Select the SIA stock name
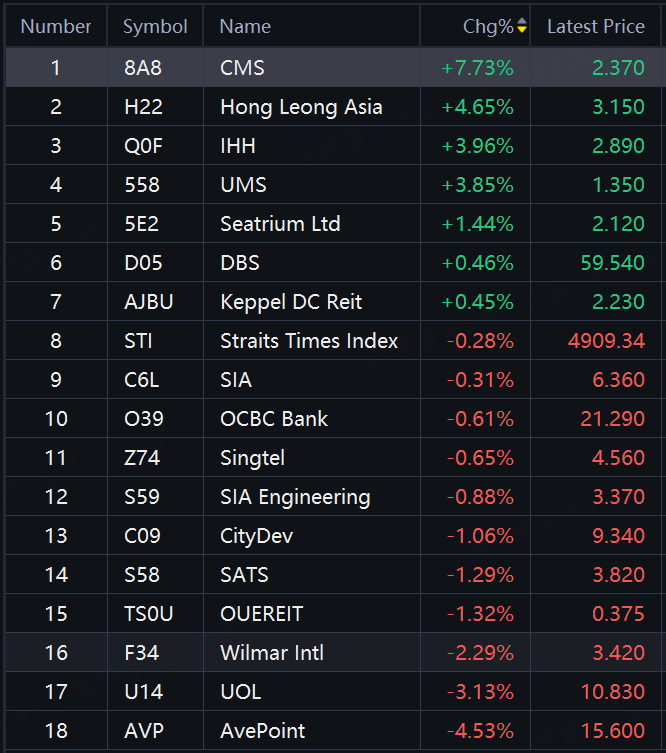The image size is (666, 753). [236, 380]
